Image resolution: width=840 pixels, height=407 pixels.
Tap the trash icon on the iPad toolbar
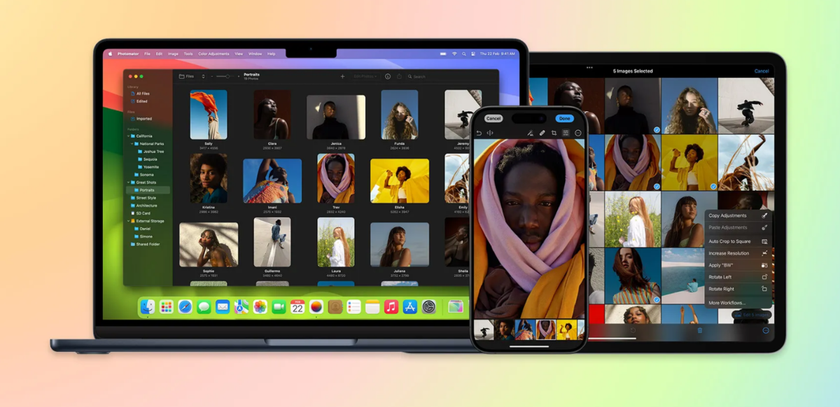(700, 330)
